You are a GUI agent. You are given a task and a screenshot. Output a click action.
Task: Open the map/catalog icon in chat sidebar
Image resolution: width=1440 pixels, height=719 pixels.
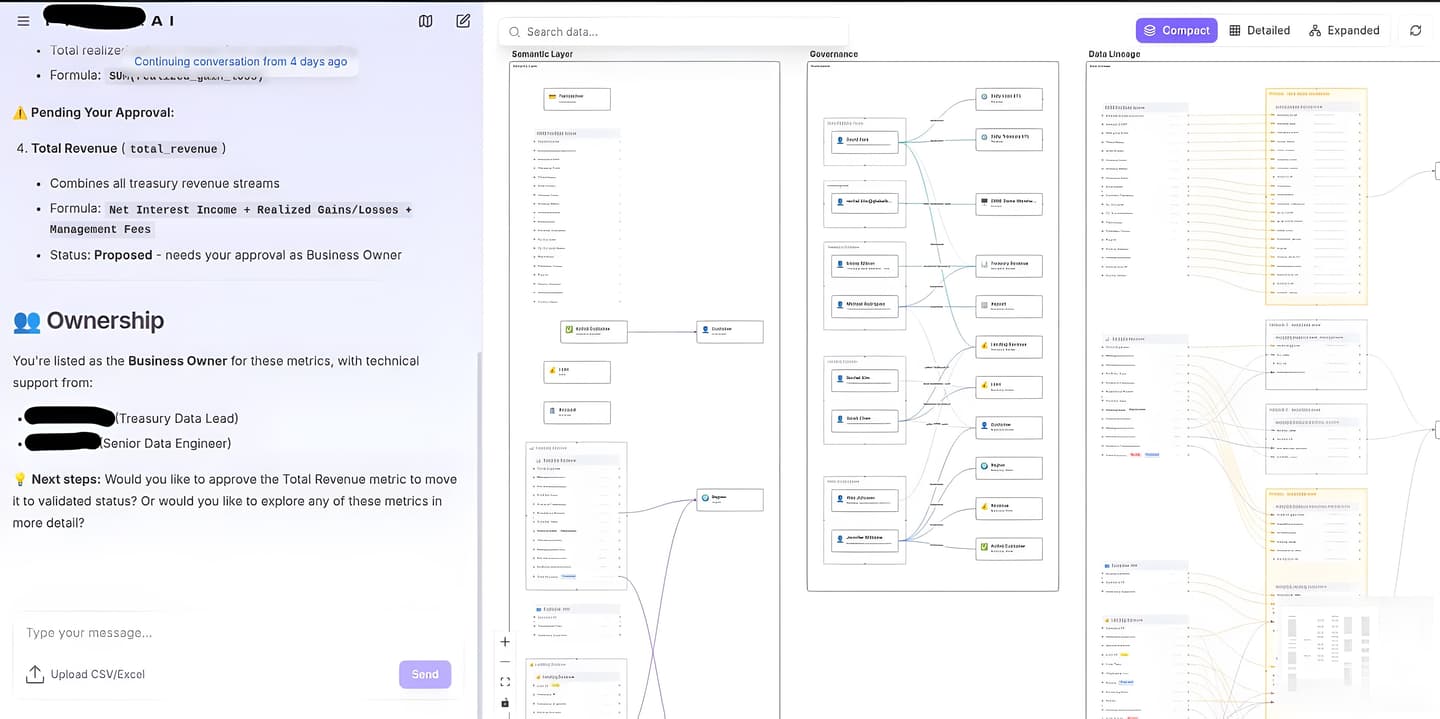tap(425, 20)
